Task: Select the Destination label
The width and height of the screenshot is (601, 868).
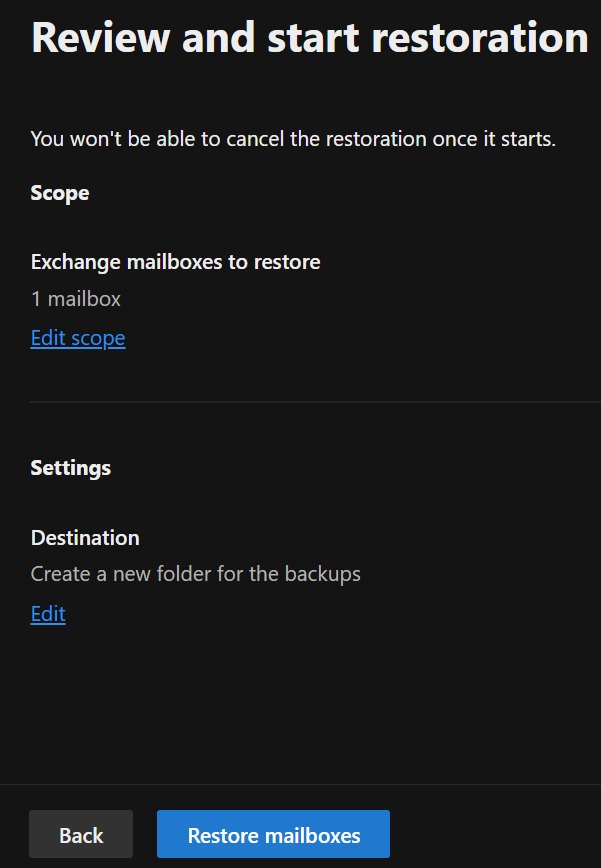Action: coord(85,538)
